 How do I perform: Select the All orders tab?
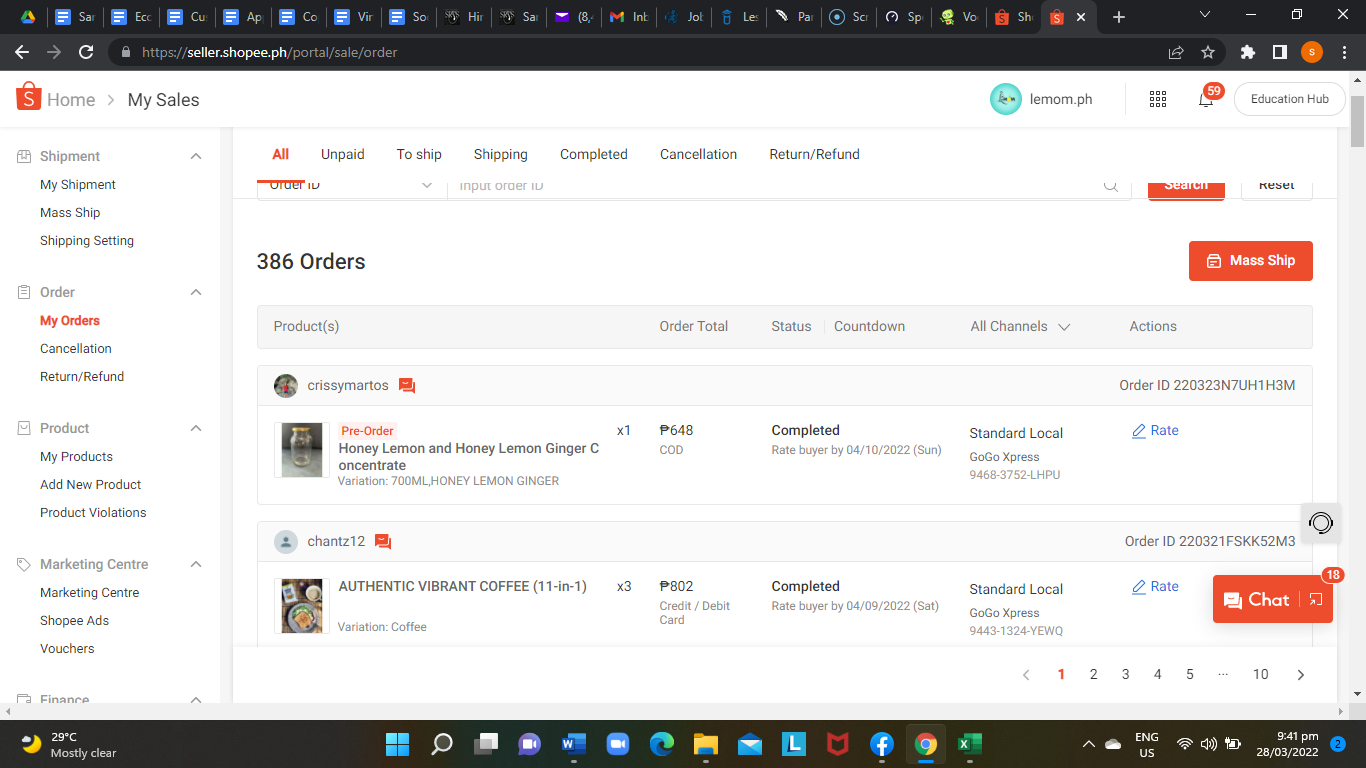click(x=281, y=154)
